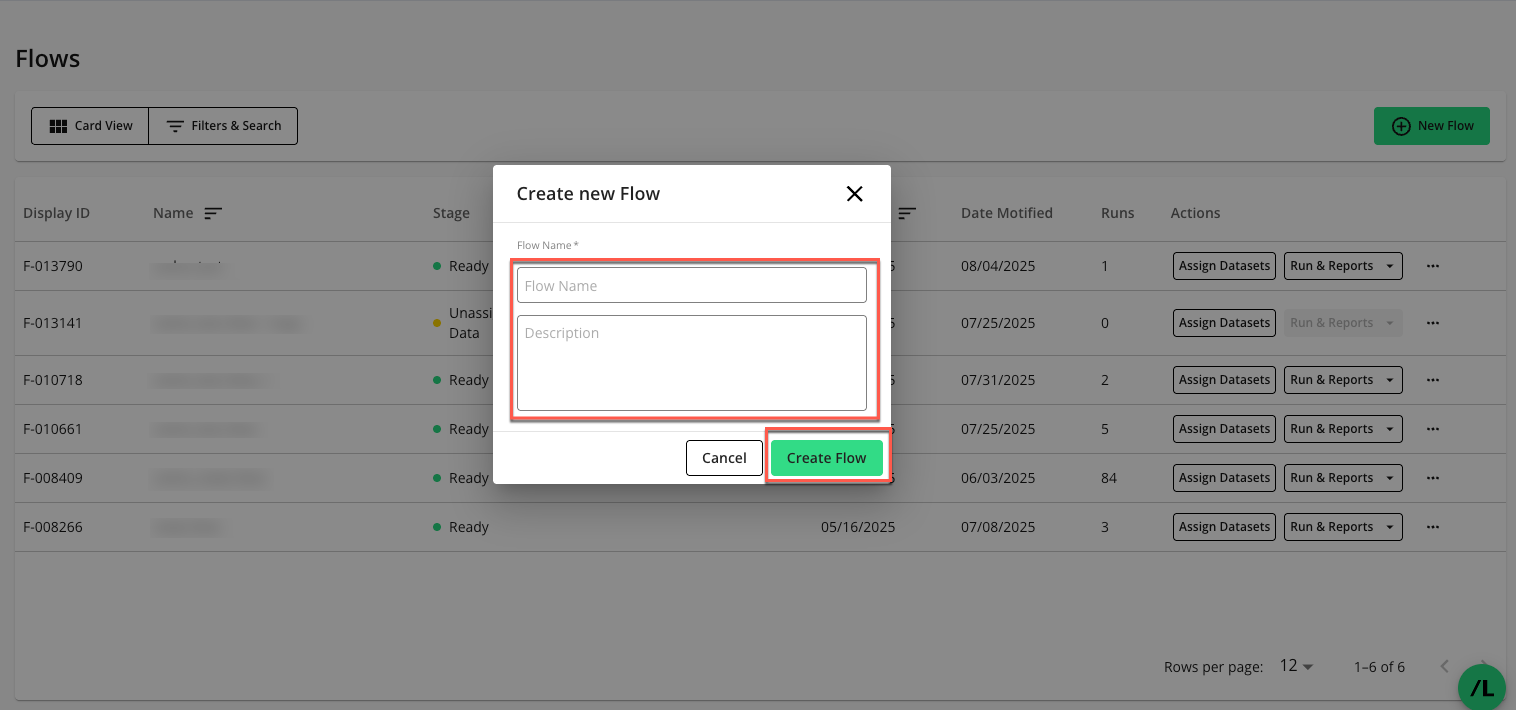Dismiss the dialog via the X

tap(854, 193)
